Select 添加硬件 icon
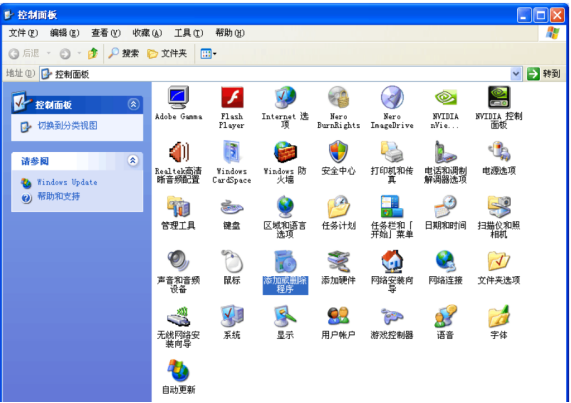Screen dimensions: 571x403 tap(339, 261)
